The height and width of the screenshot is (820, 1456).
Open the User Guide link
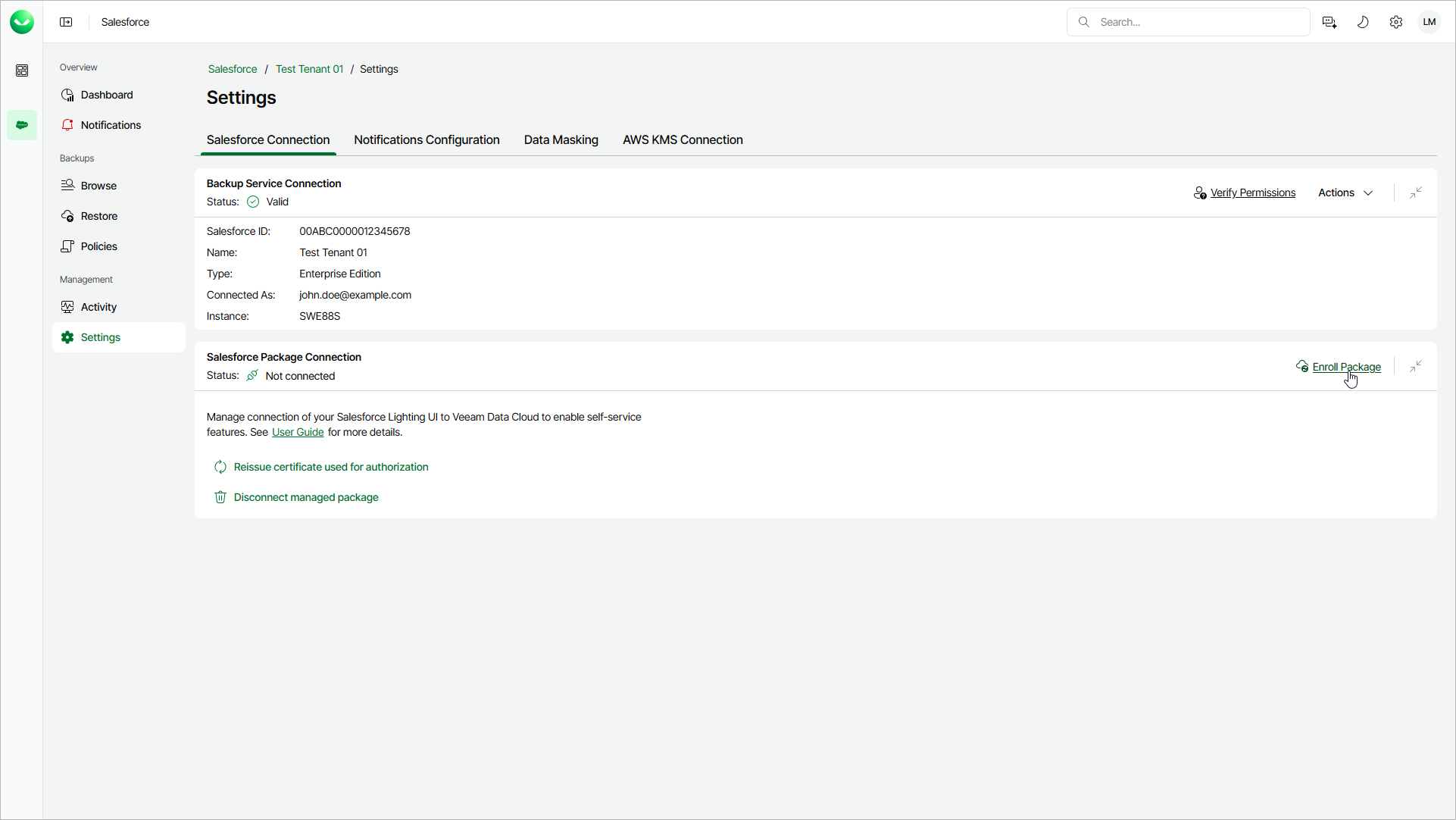click(x=298, y=432)
